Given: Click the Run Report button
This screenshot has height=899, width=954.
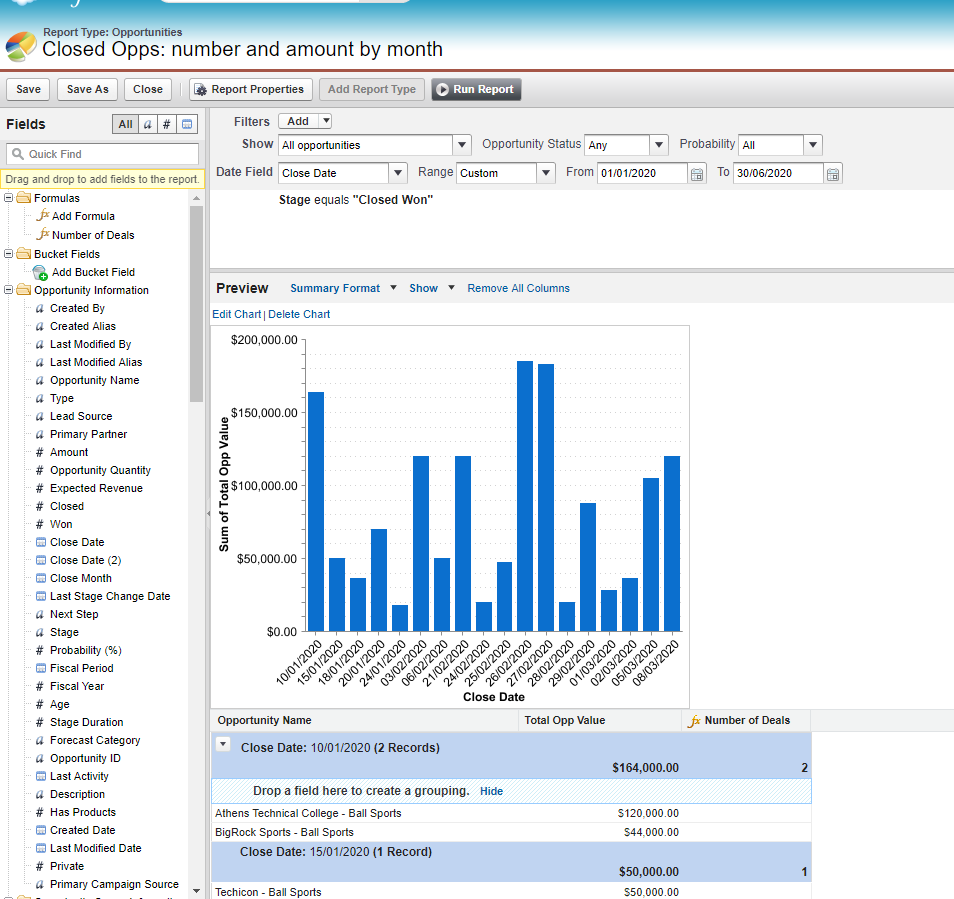Looking at the screenshot, I should 476,89.
